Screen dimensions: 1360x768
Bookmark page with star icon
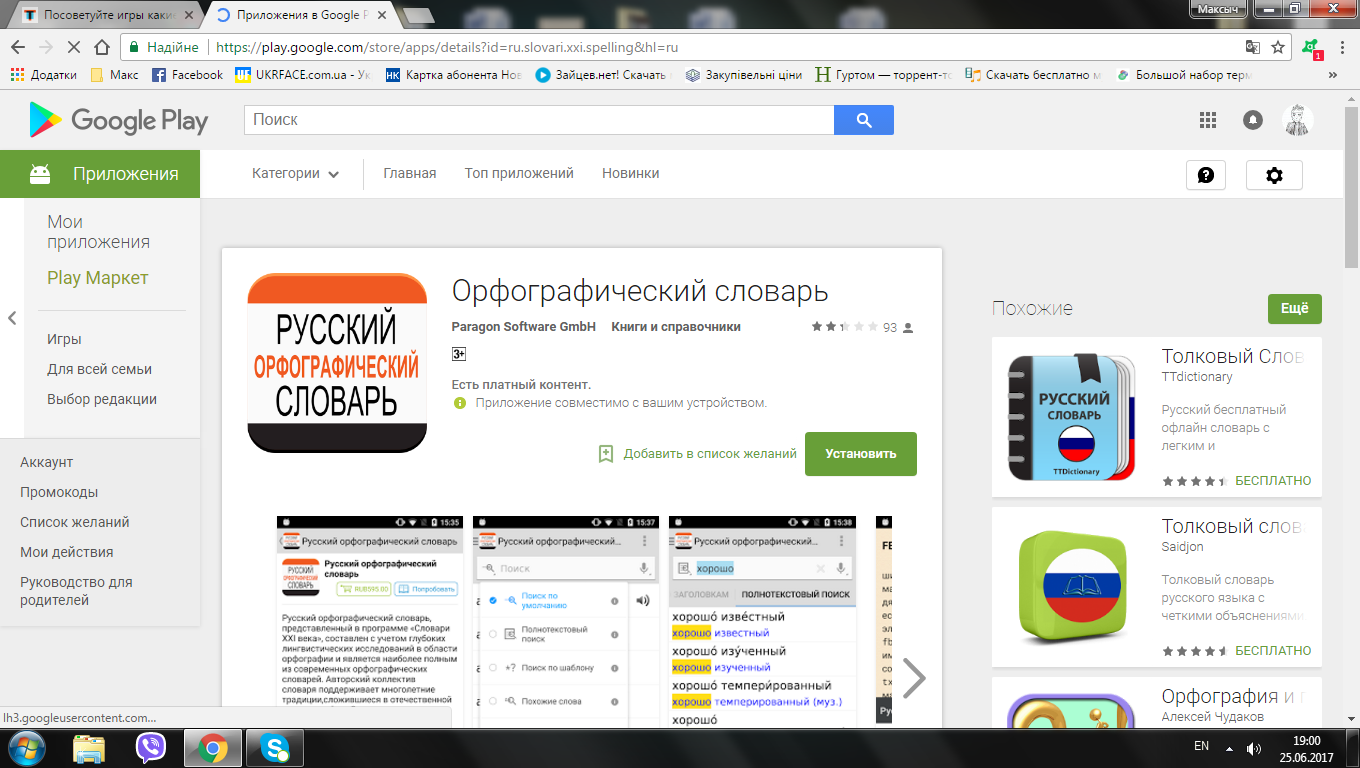pos(1278,47)
